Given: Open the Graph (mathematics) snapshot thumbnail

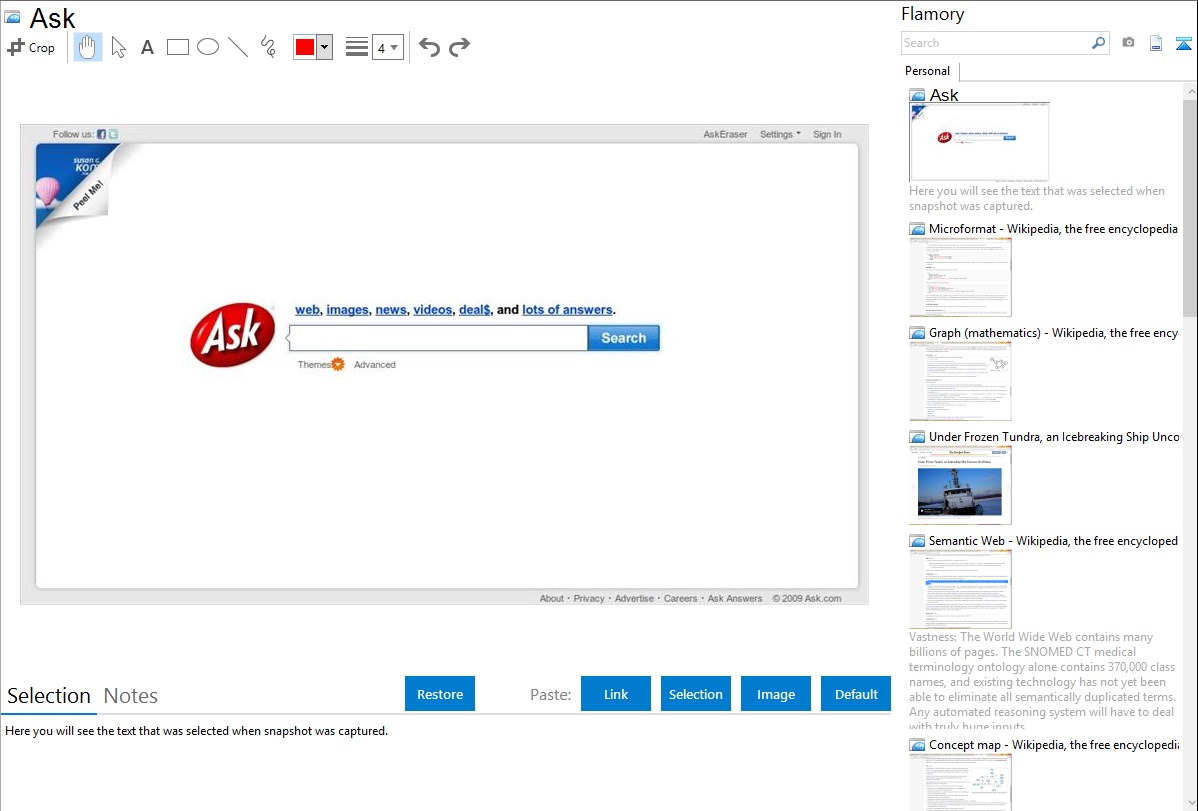Looking at the screenshot, I should (x=960, y=381).
